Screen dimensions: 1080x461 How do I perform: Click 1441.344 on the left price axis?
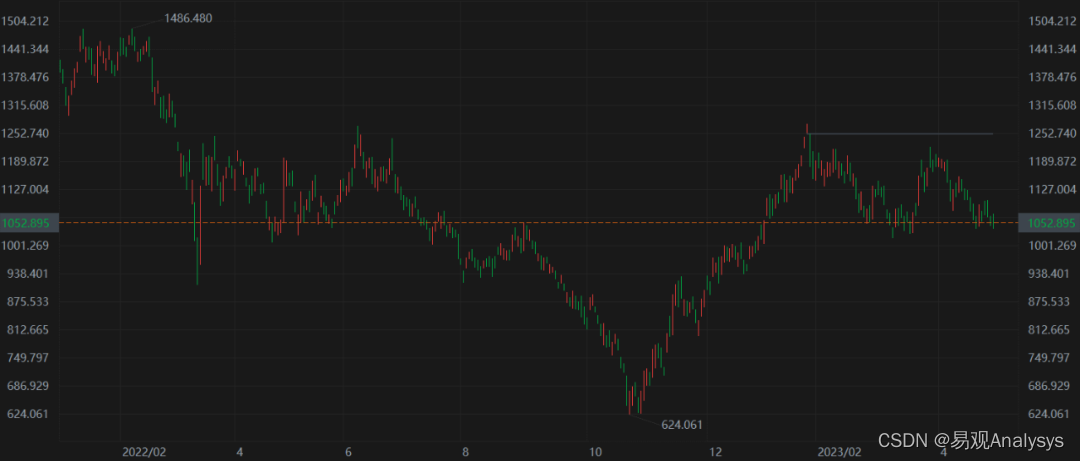pos(25,49)
